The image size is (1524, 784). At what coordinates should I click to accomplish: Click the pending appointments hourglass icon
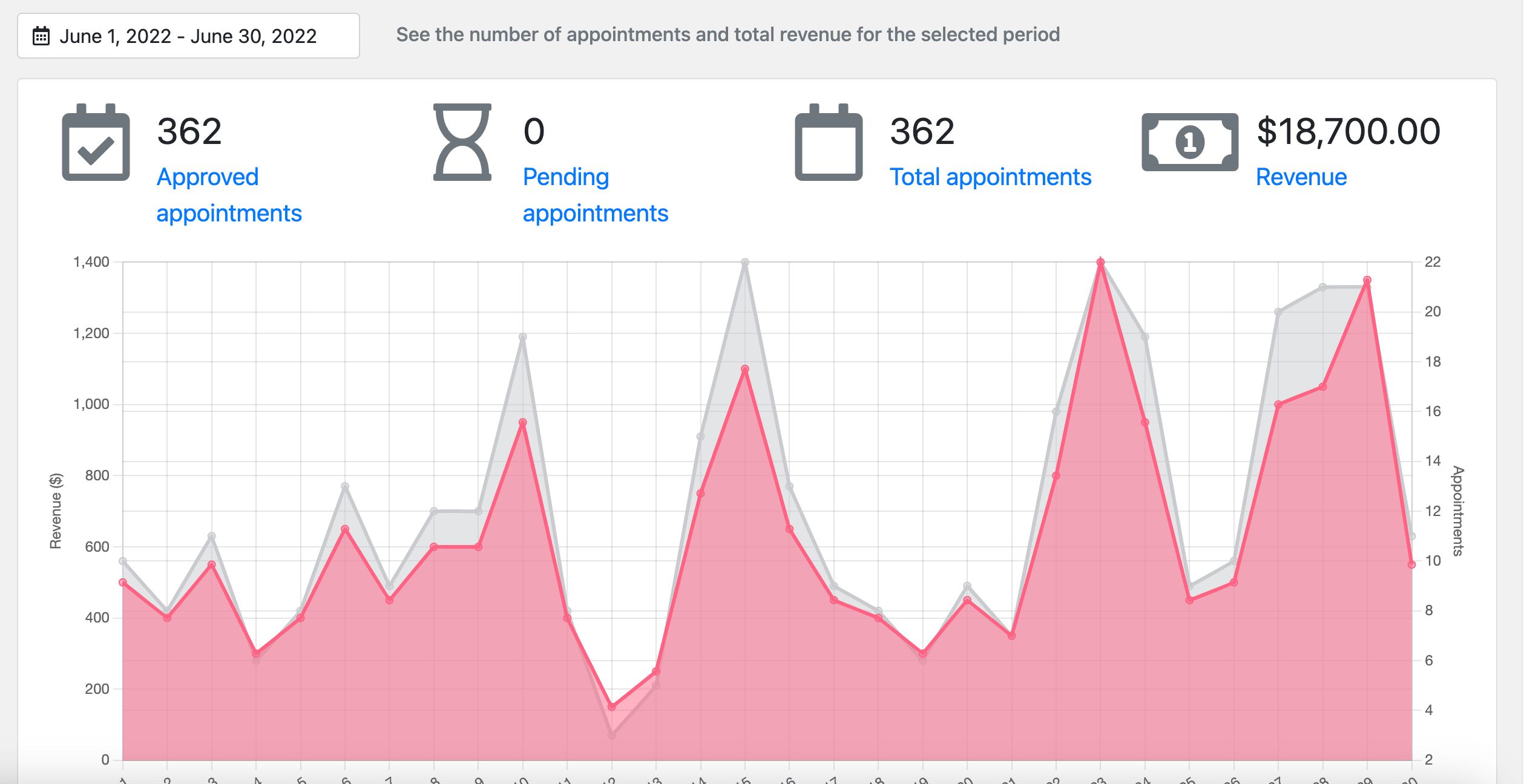pyautogui.click(x=462, y=143)
